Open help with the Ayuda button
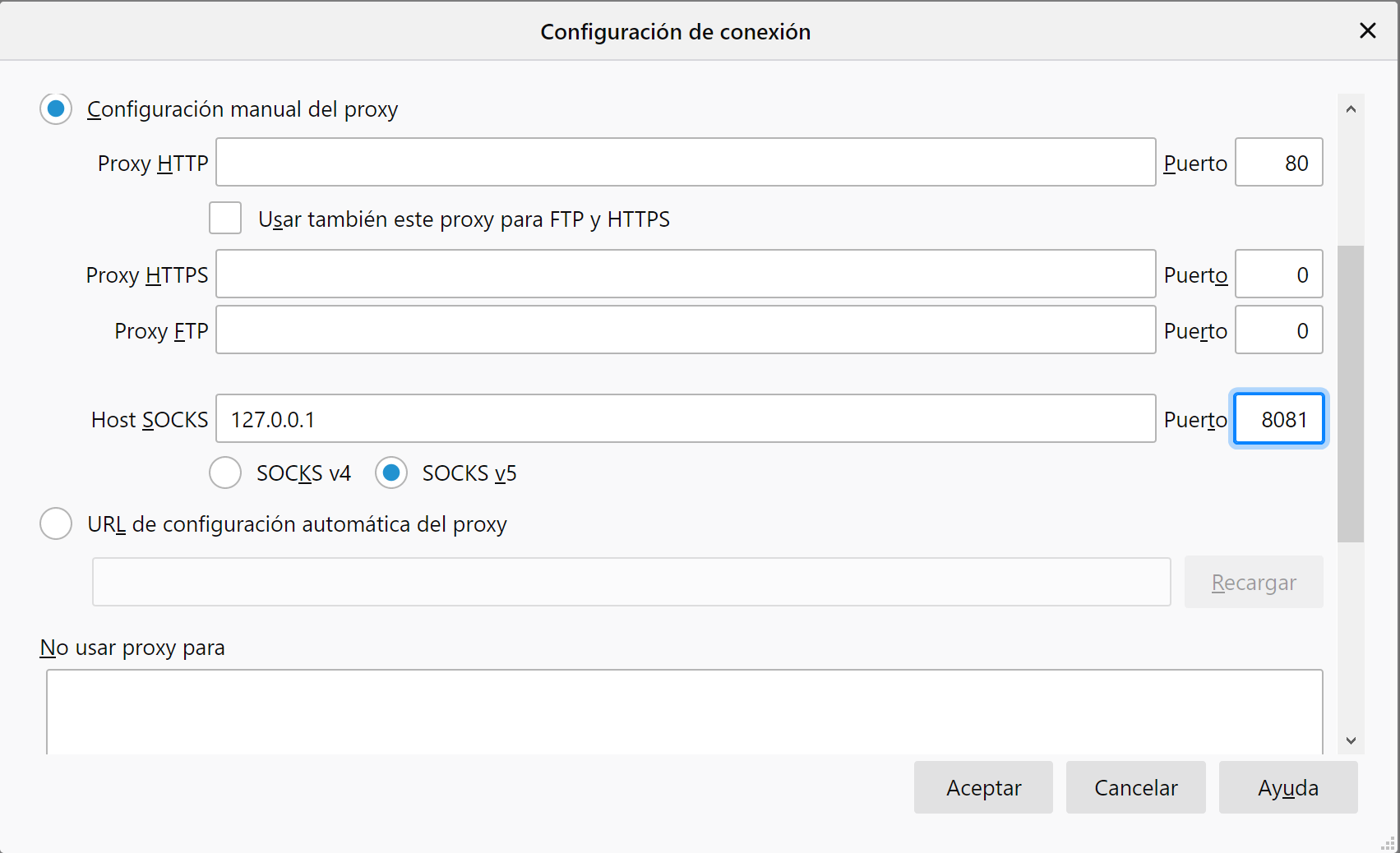 [x=1287, y=788]
